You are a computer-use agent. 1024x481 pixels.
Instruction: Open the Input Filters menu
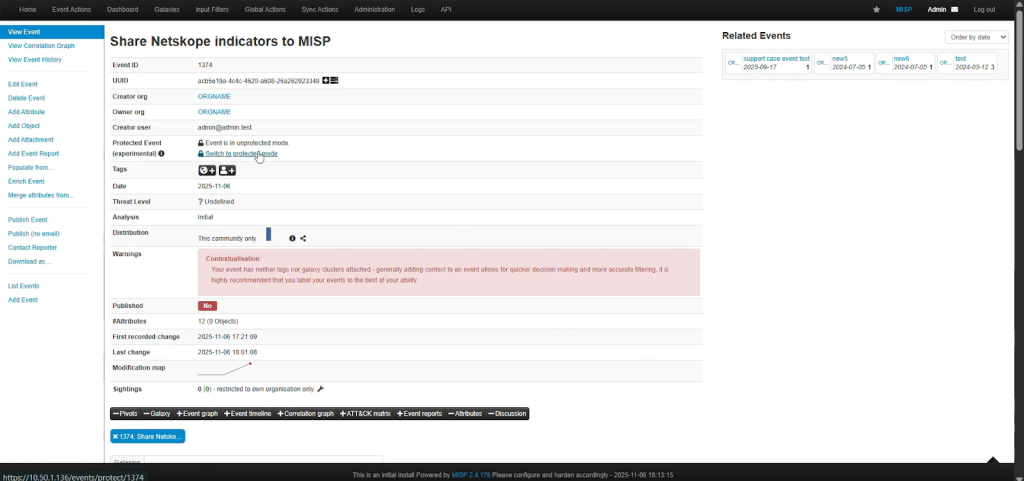[x=212, y=10]
